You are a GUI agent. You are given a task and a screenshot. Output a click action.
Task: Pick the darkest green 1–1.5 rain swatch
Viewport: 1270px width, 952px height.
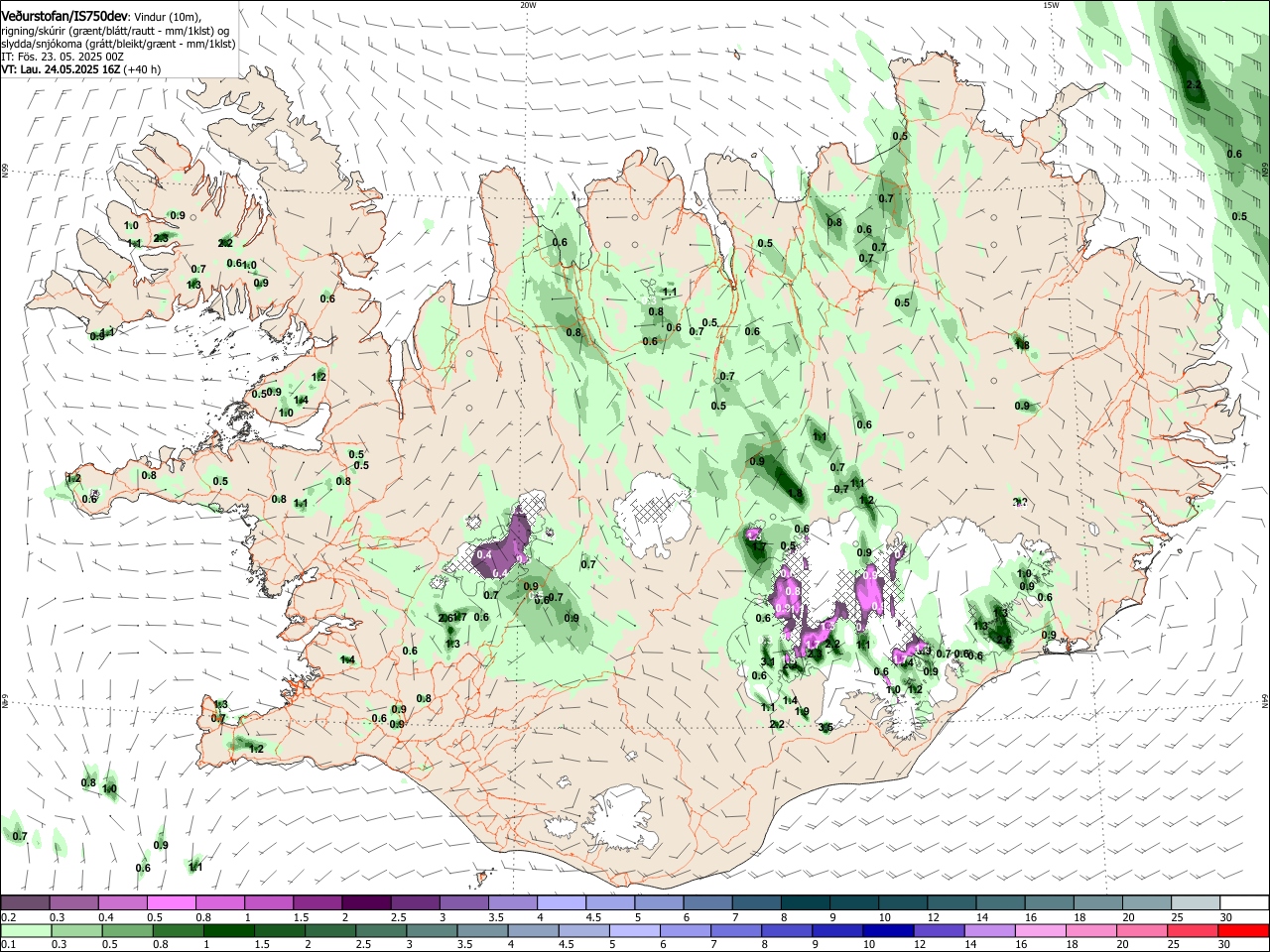(228, 930)
